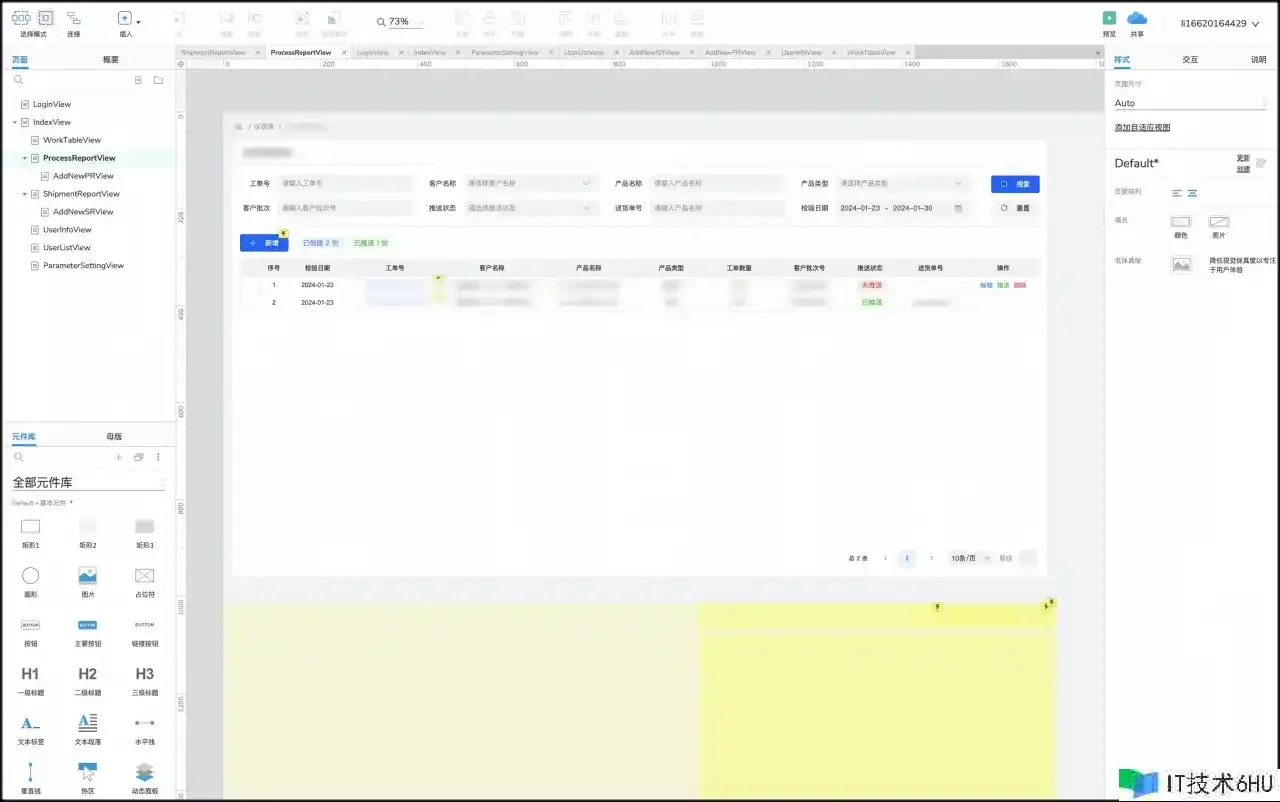Open the 页面尺寸 Auto dropdown

[1191, 103]
